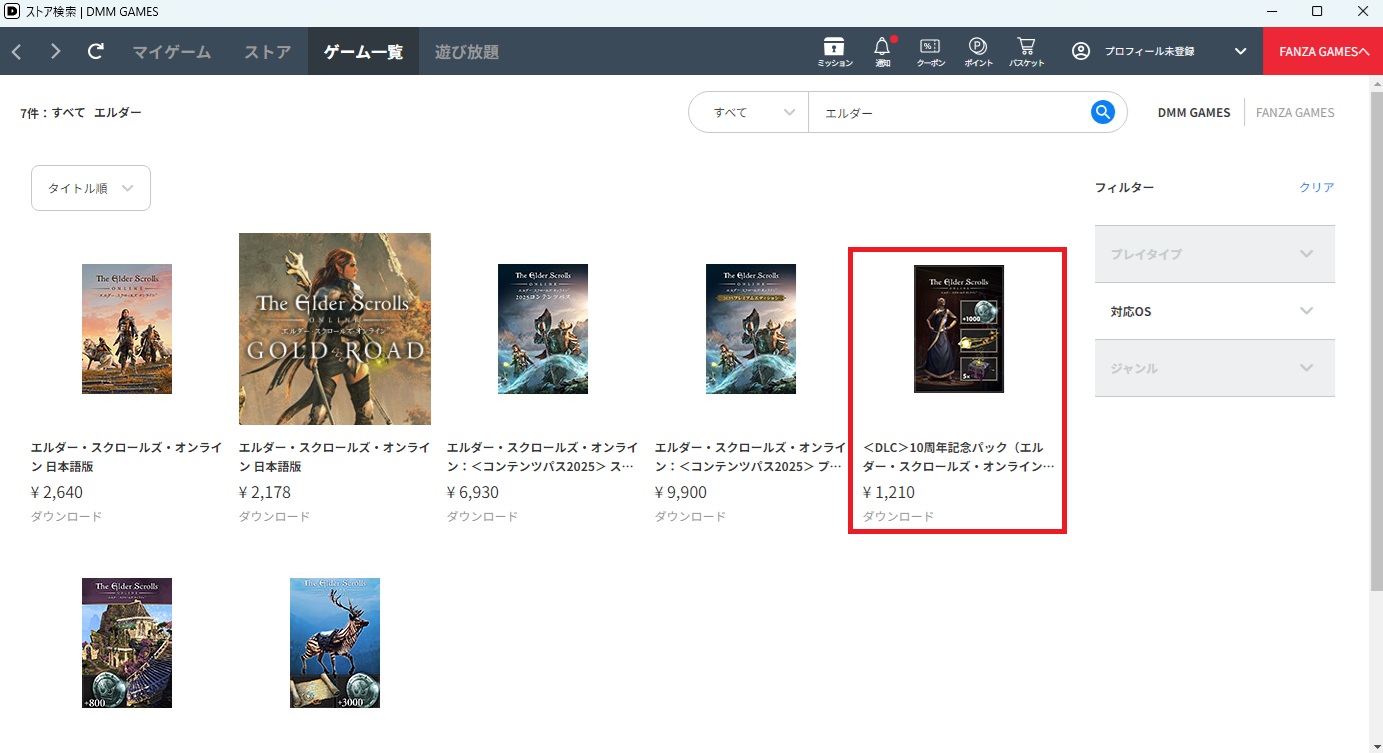Viewport: 1383px width, 753px height.
Task: Click プロフィール未登録 account name
Action: [1149, 51]
